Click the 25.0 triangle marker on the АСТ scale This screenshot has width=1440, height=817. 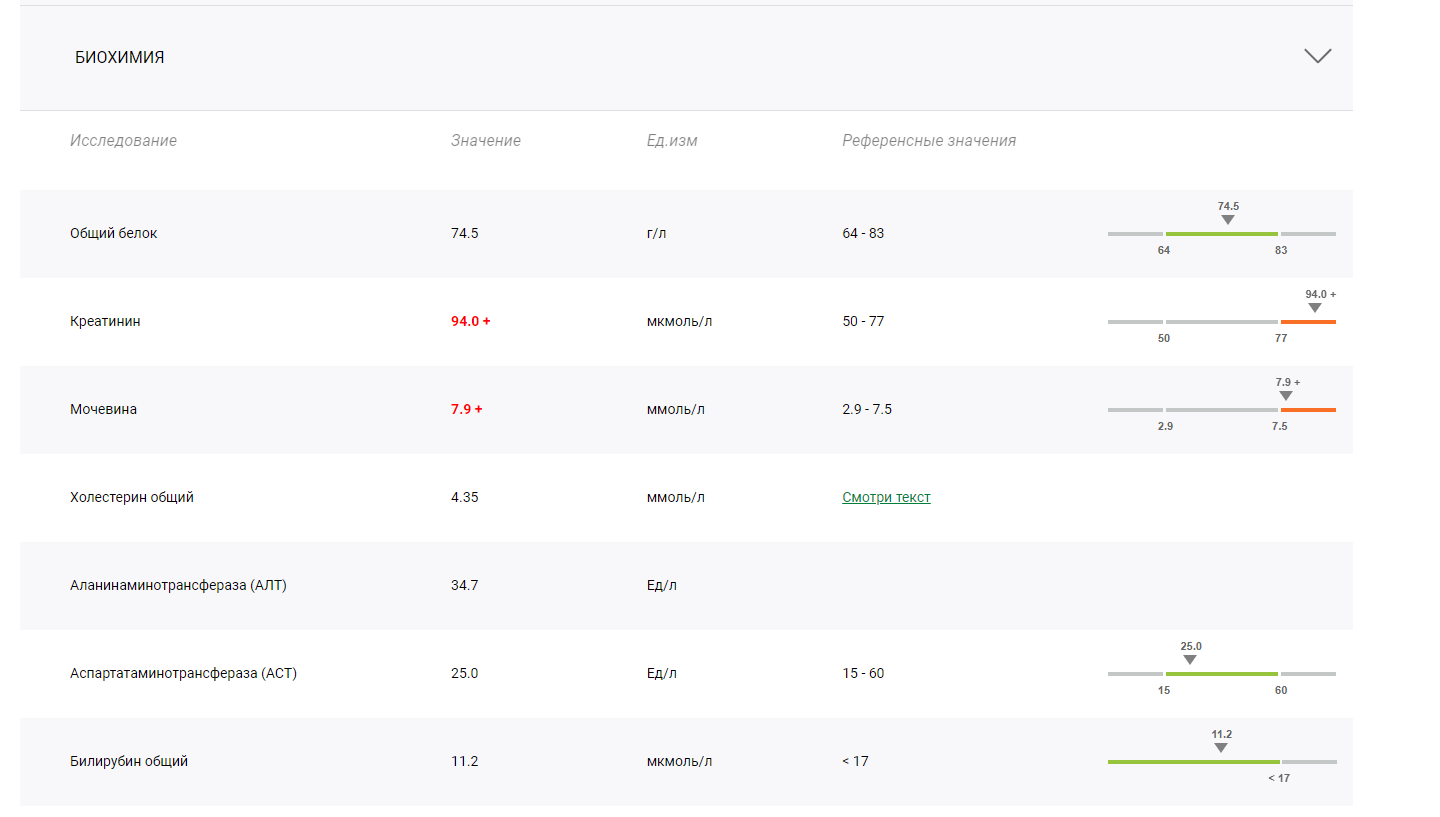(1190, 660)
